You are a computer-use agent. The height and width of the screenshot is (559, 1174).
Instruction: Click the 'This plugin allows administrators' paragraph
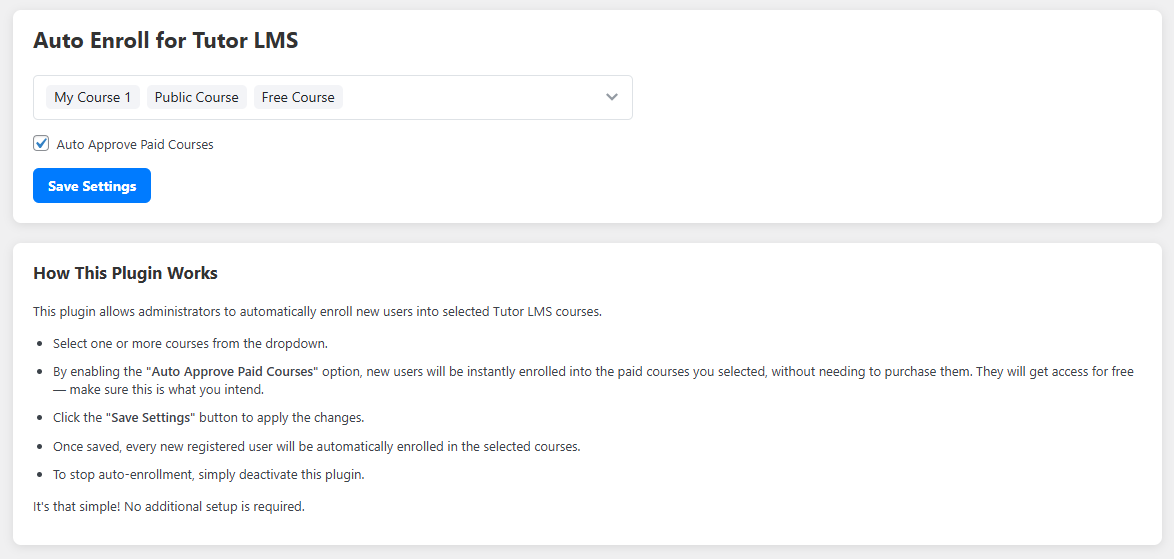pos(317,312)
